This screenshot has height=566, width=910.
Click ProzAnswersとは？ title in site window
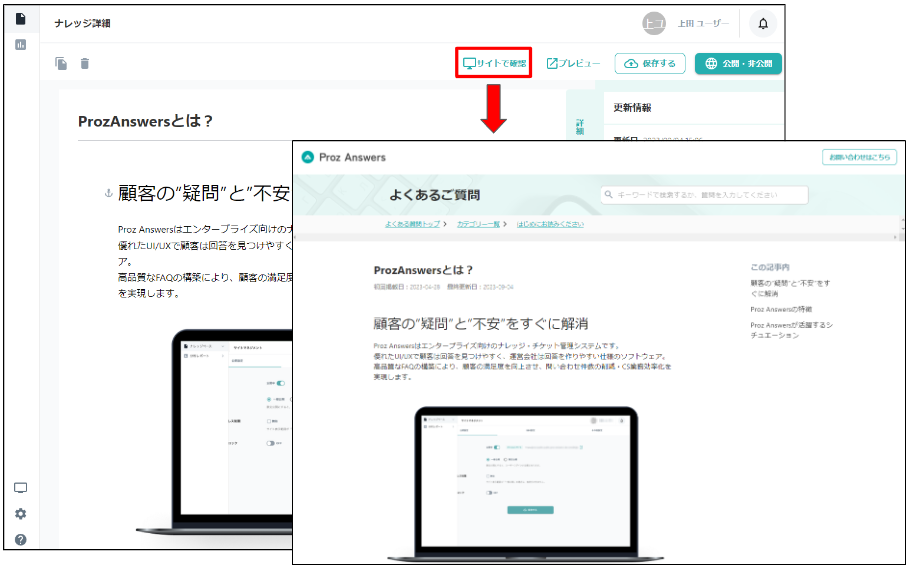[424, 270]
